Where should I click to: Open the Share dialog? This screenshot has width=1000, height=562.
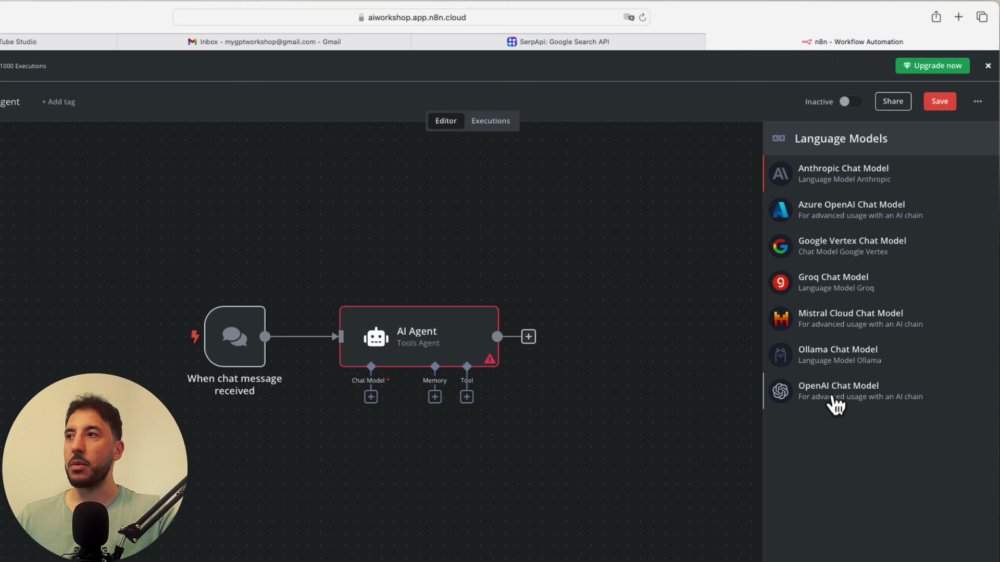click(x=893, y=101)
